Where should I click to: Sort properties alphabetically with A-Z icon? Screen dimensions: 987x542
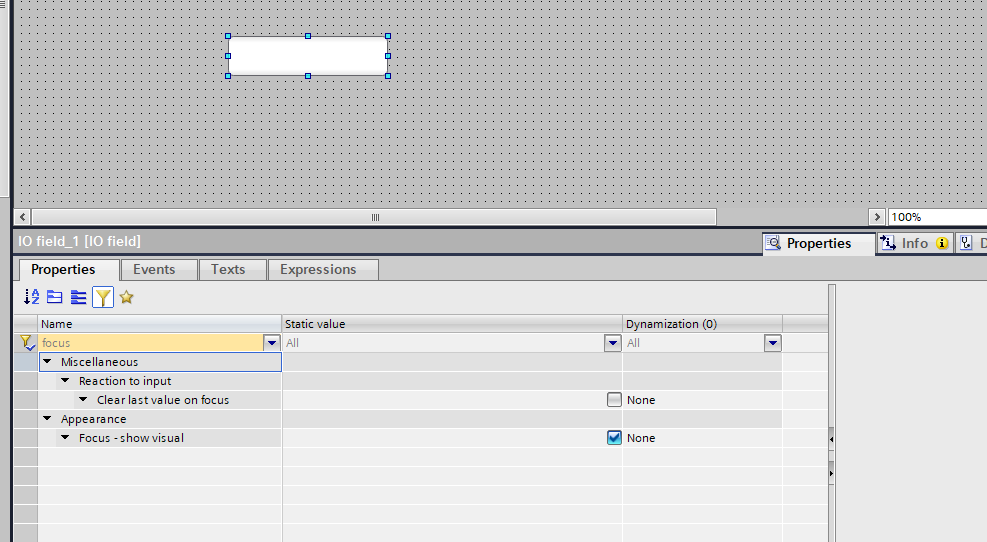pyautogui.click(x=31, y=296)
